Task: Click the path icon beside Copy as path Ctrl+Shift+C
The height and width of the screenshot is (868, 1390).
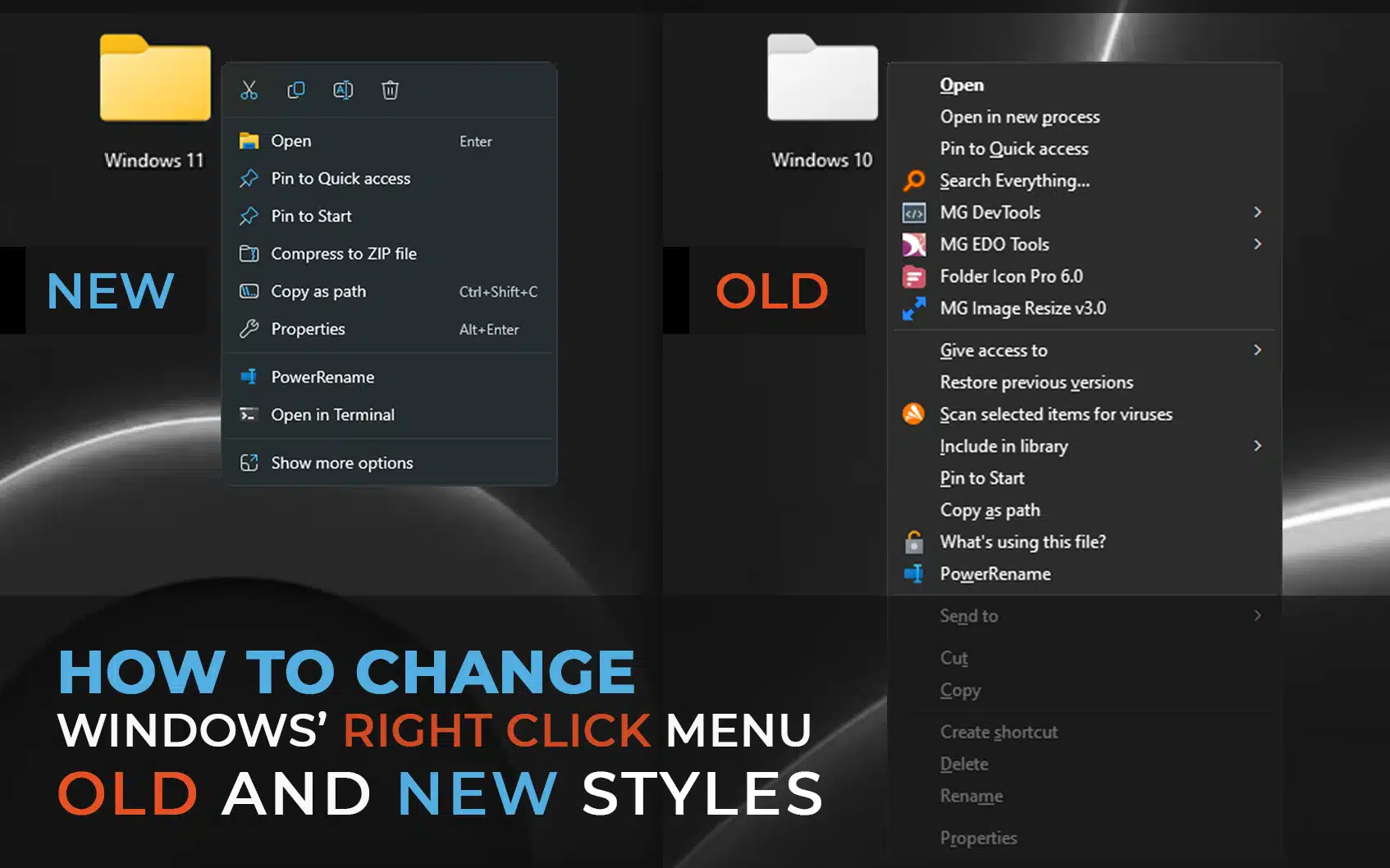Action: pos(249,291)
